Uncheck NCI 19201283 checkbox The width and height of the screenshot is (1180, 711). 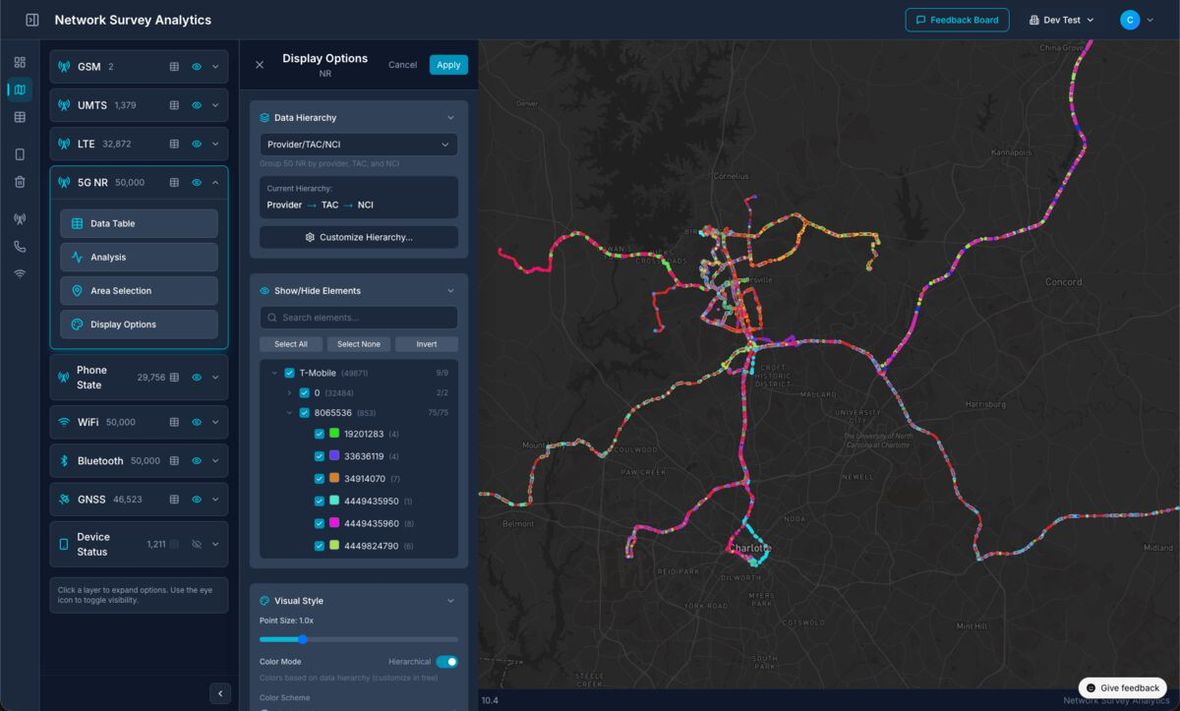coord(319,433)
